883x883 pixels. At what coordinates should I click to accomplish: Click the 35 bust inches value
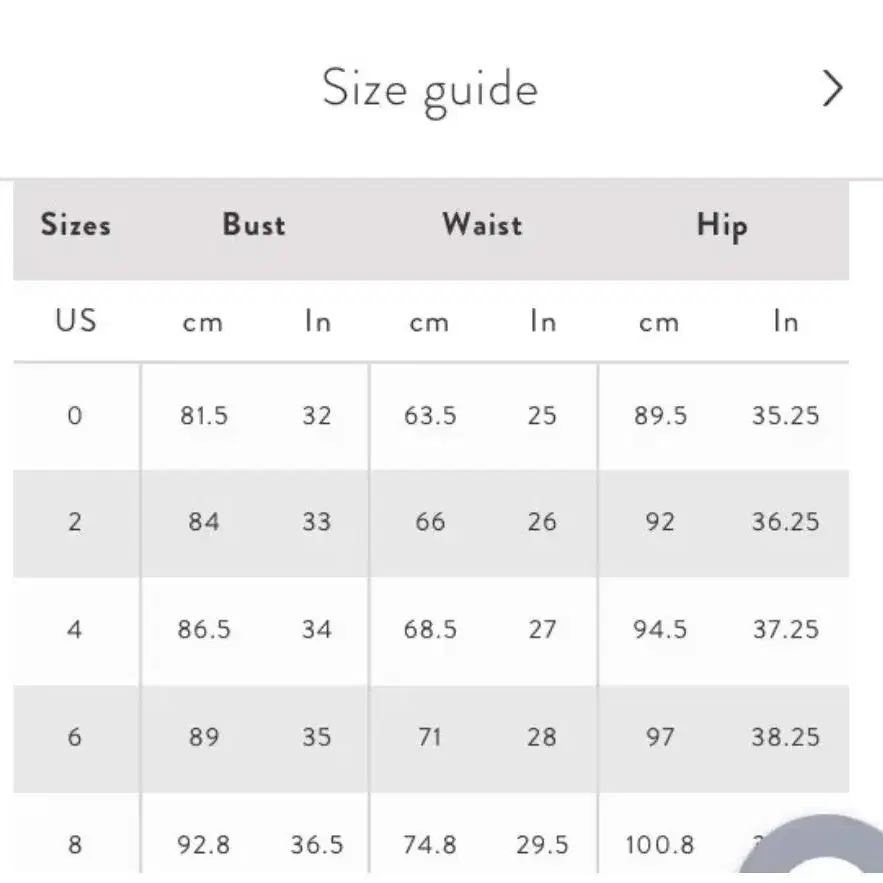(x=317, y=737)
